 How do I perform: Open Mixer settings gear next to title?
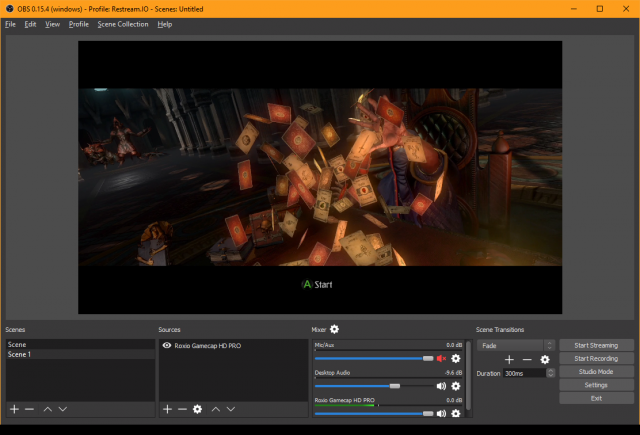[334, 329]
